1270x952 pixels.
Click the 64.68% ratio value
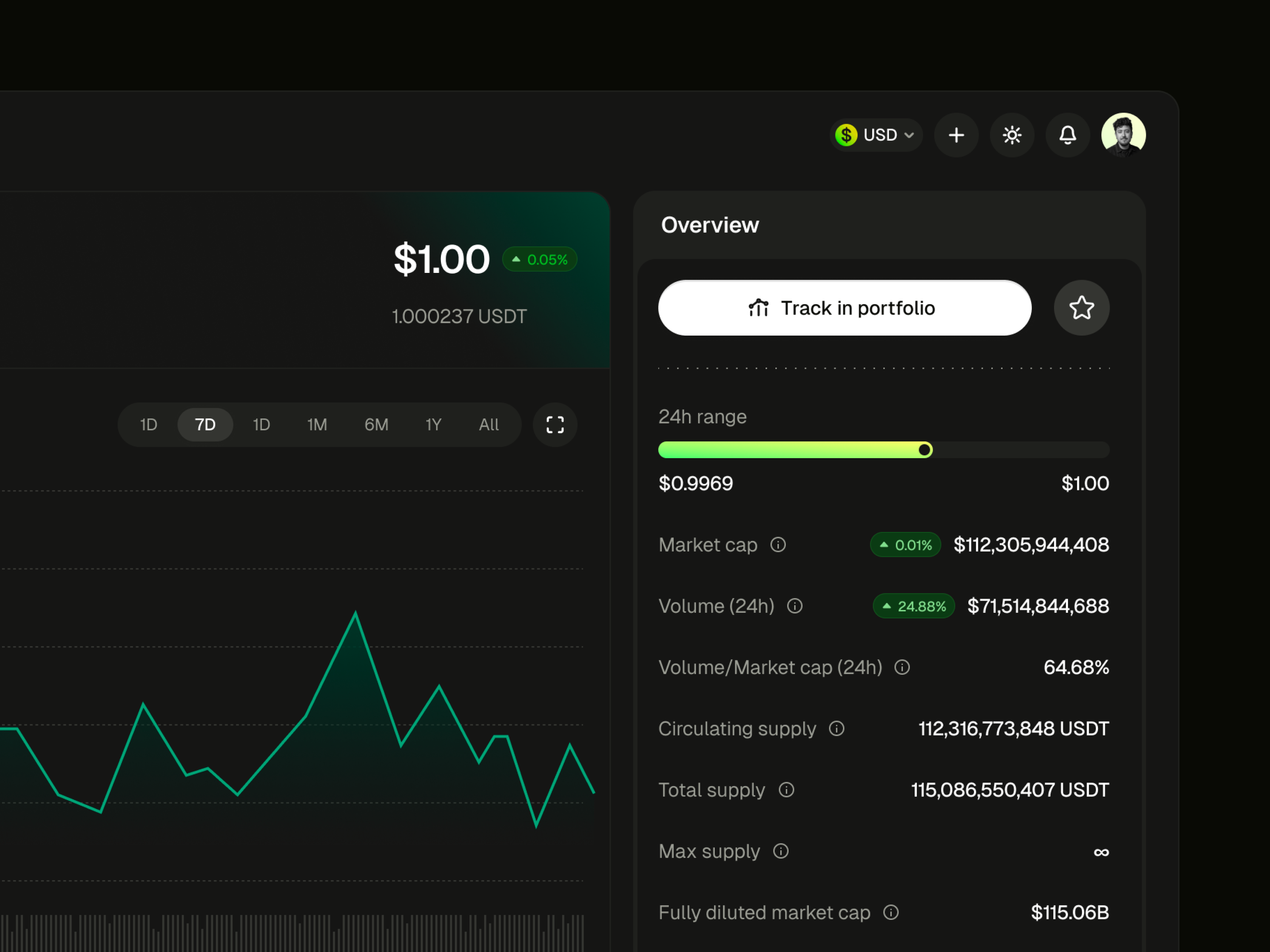pyautogui.click(x=1076, y=667)
